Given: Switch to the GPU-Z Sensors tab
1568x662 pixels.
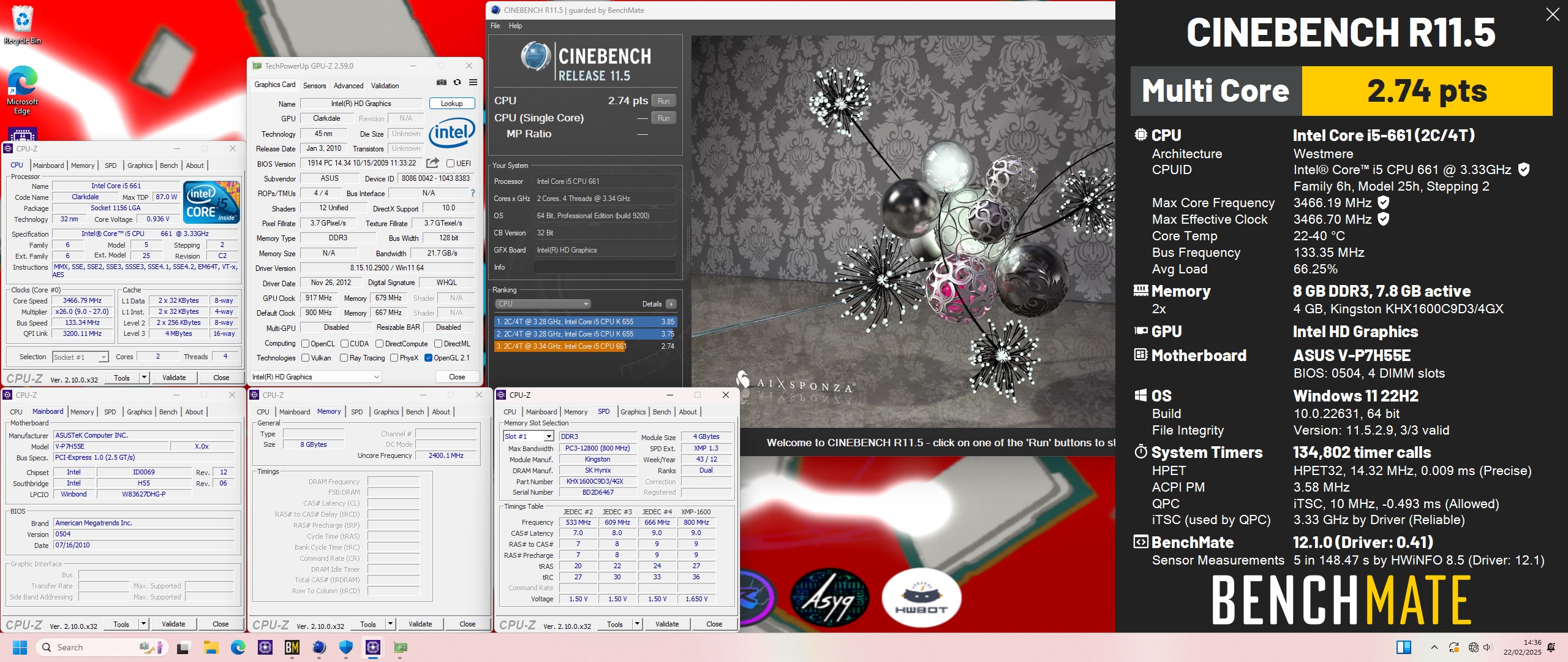Looking at the screenshot, I should point(314,86).
